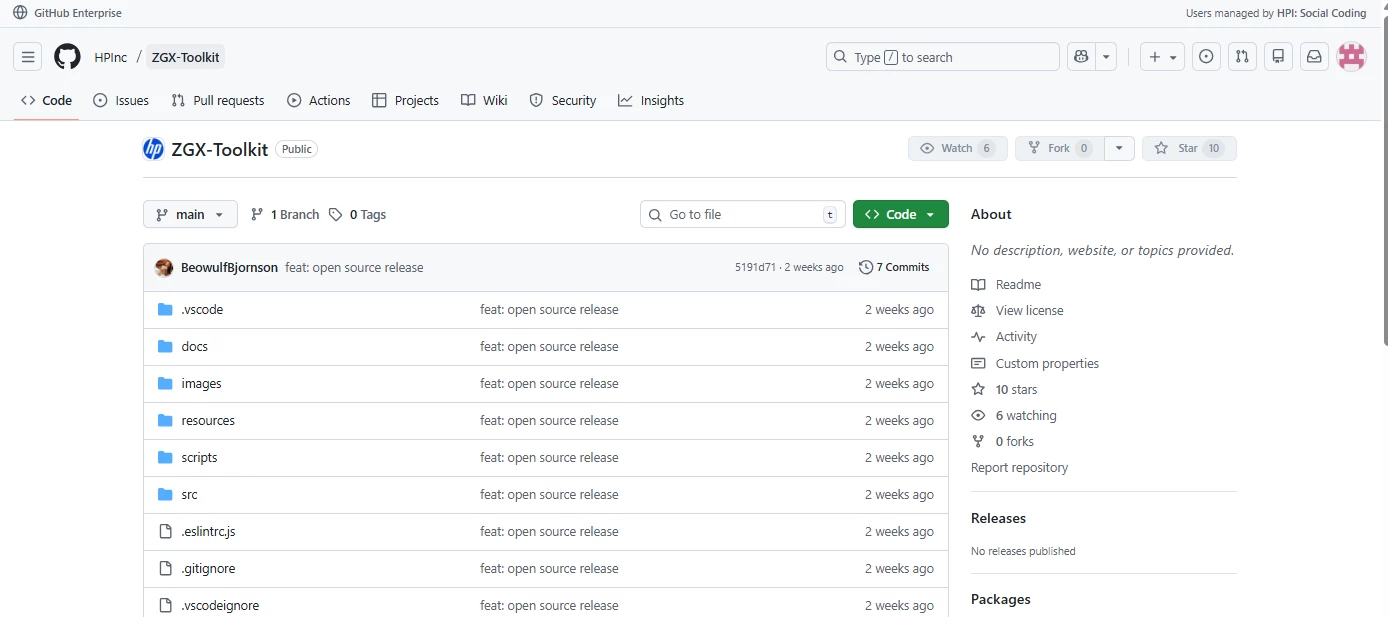Click Report repository link
1388x617 pixels.
1019,468
